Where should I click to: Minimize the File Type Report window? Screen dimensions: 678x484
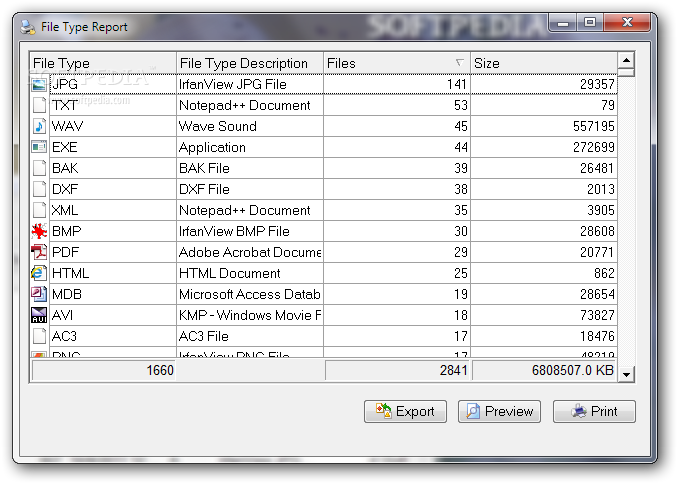[563, 23]
